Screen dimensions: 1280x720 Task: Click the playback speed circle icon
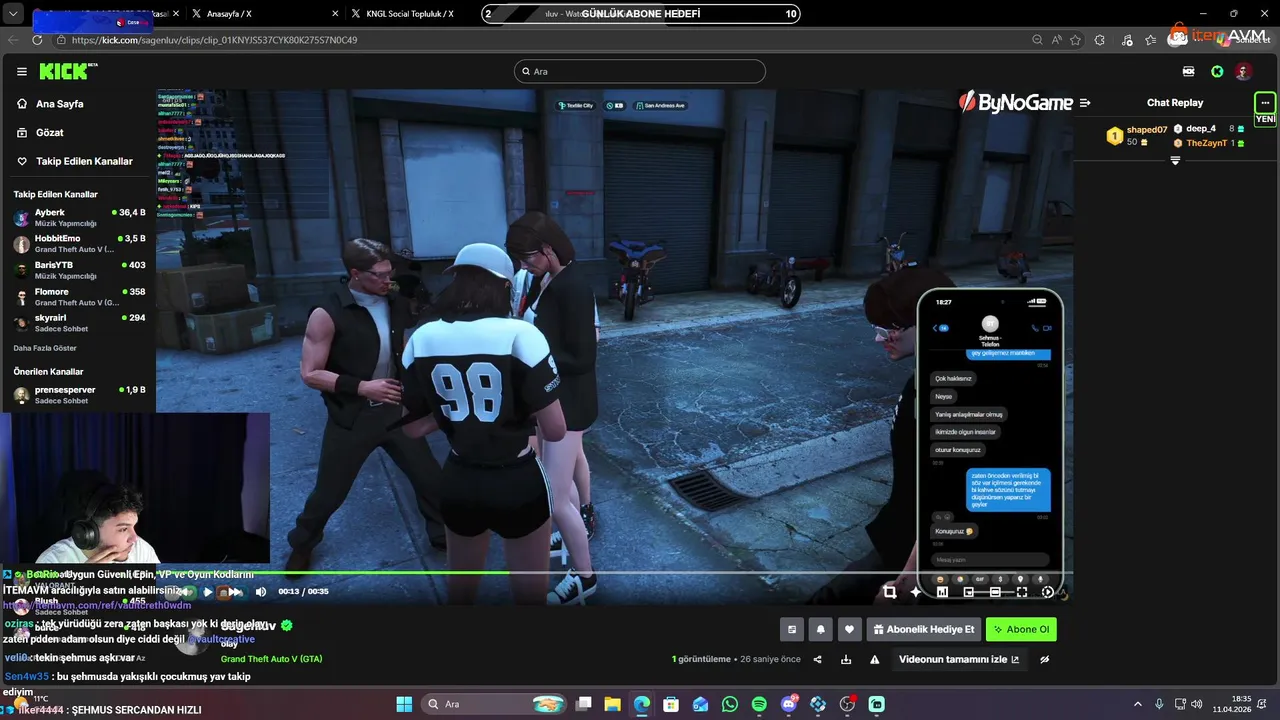[1048, 592]
